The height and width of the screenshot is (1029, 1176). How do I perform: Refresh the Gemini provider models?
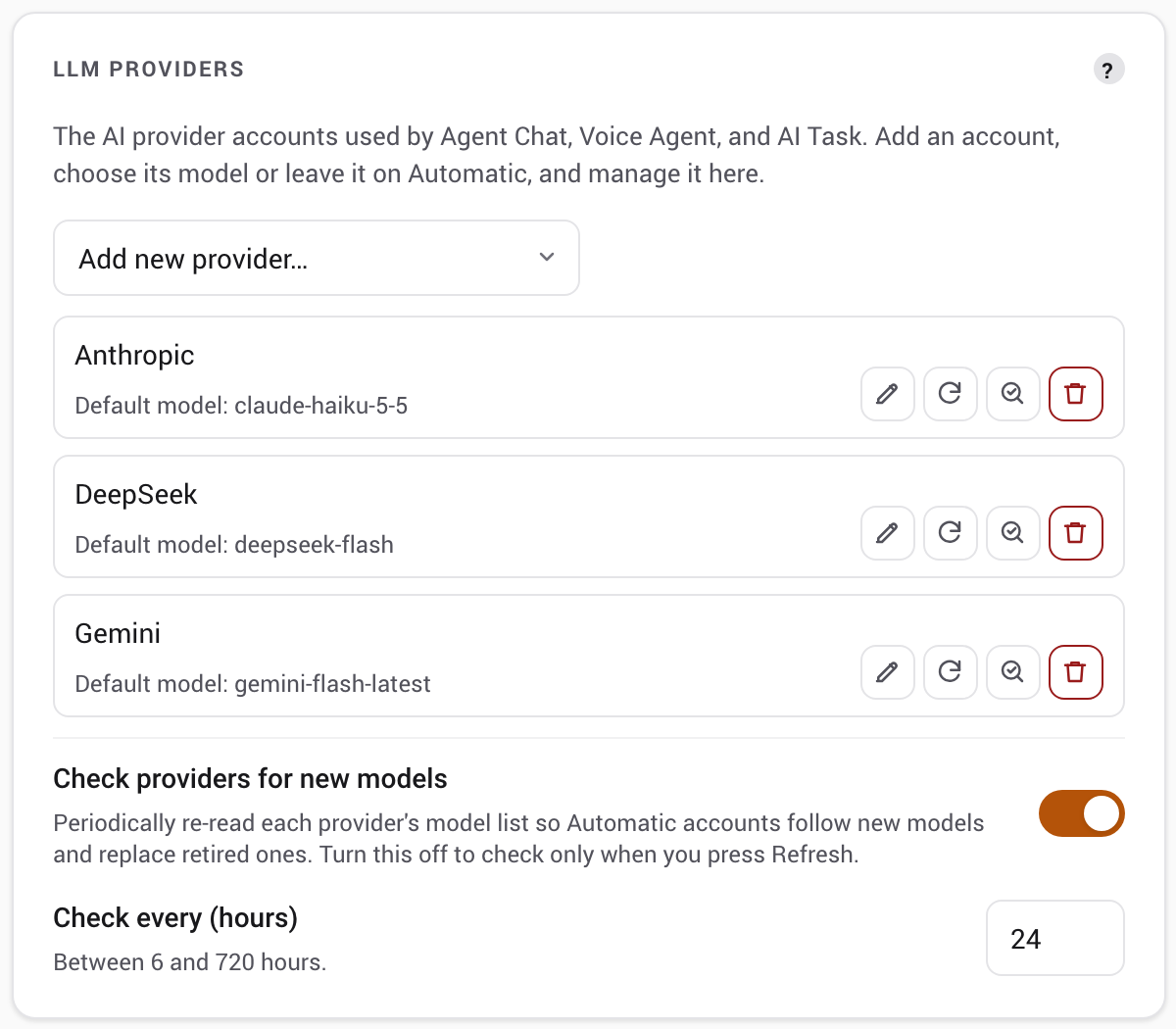click(951, 672)
